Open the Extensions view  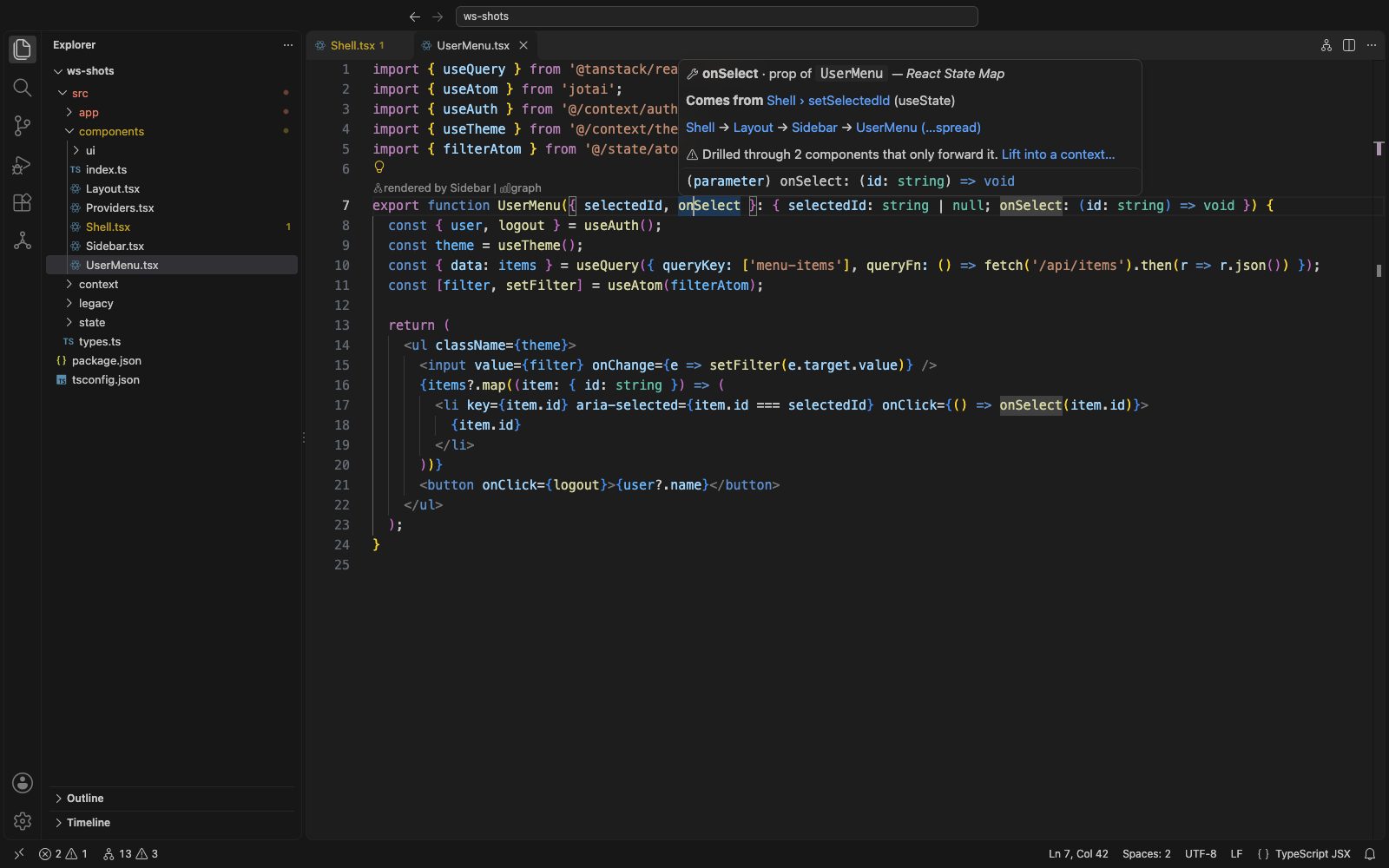click(x=23, y=202)
